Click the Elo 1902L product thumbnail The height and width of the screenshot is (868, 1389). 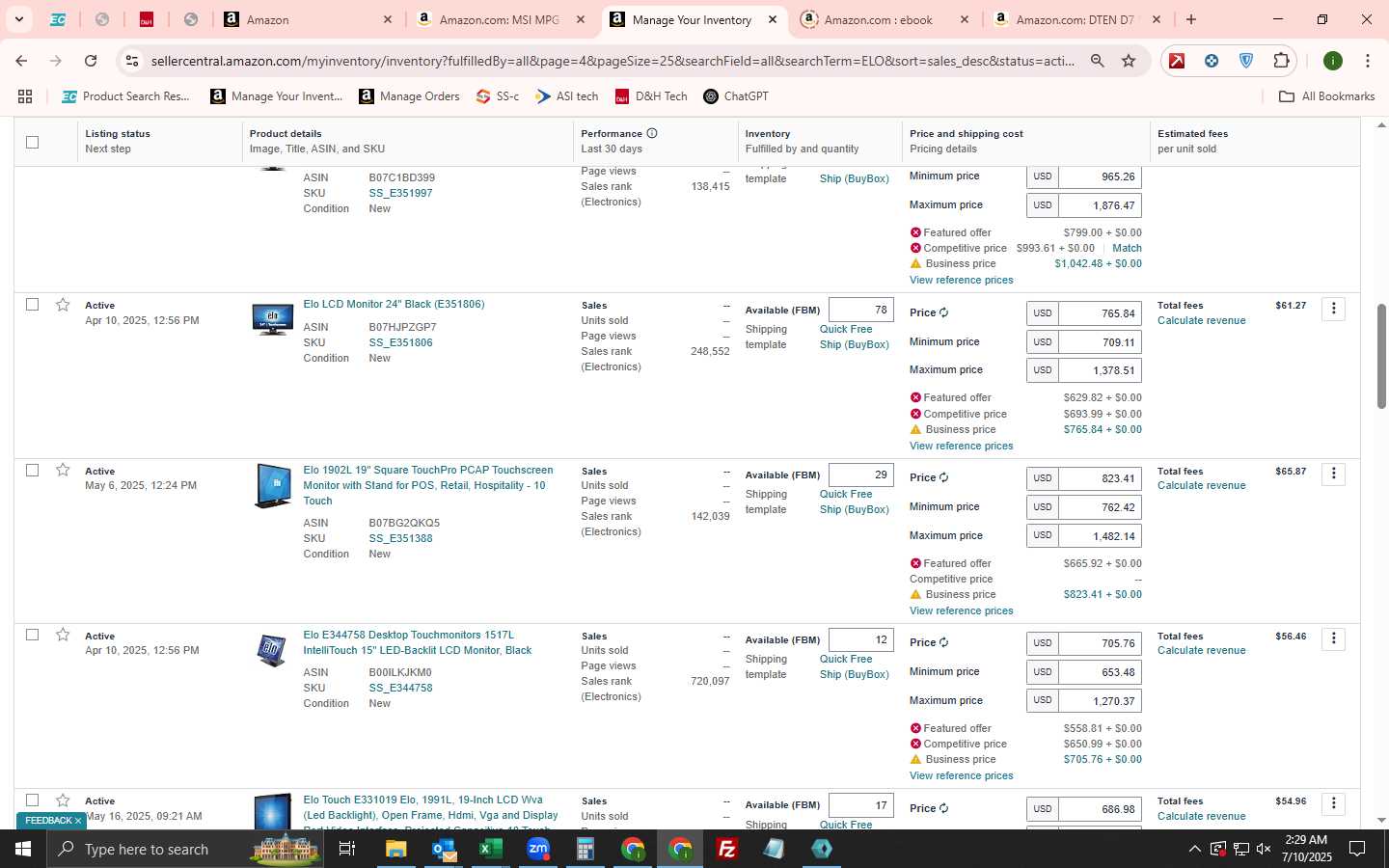coord(273,486)
